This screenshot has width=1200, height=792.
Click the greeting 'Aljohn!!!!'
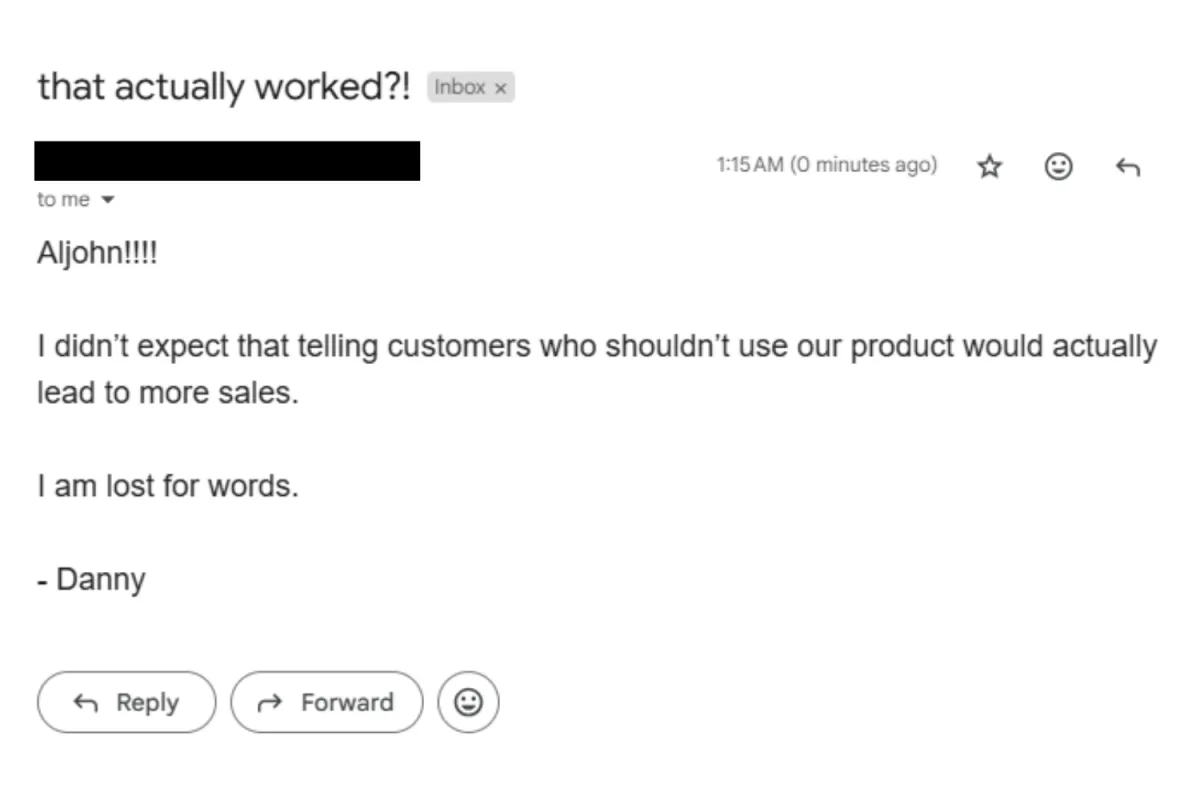coord(97,254)
